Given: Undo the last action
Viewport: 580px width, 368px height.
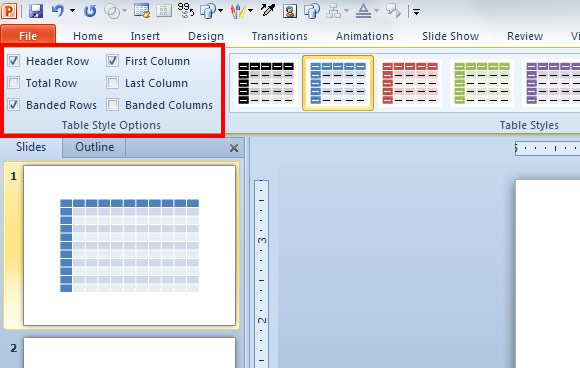Looking at the screenshot, I should click(x=58, y=10).
